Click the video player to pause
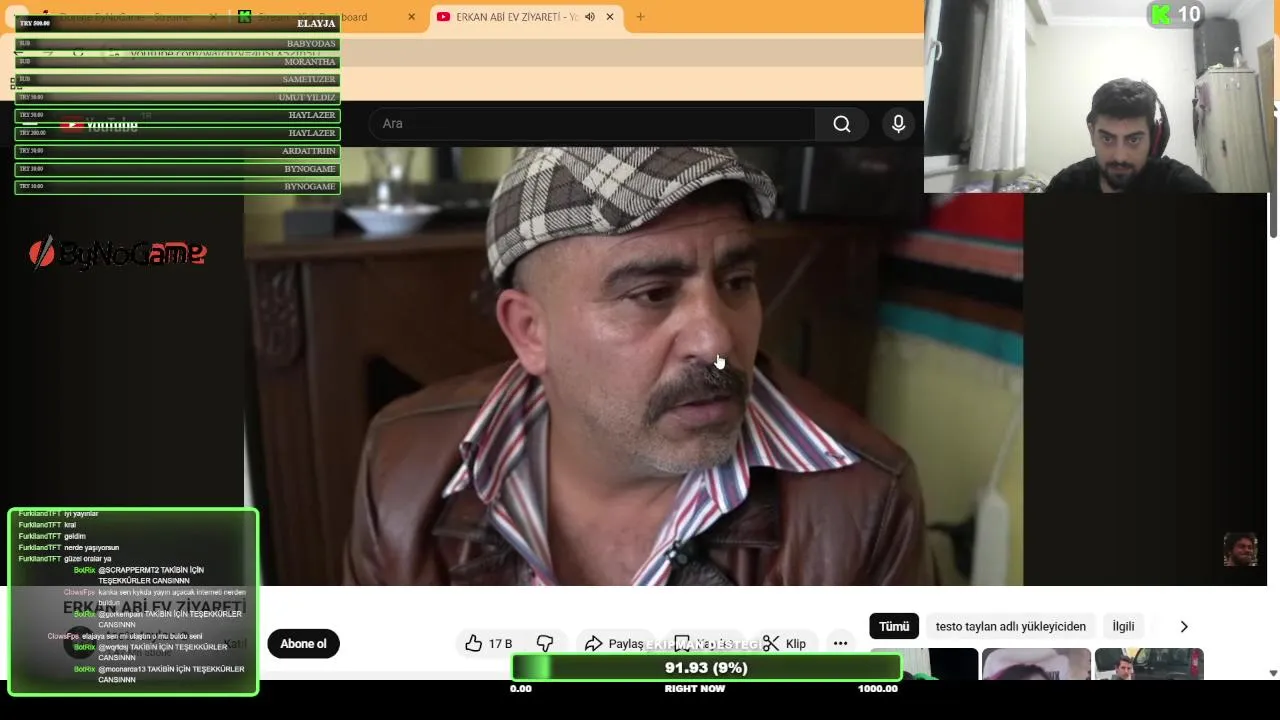Screen dimensions: 1280x720 (x=634, y=366)
